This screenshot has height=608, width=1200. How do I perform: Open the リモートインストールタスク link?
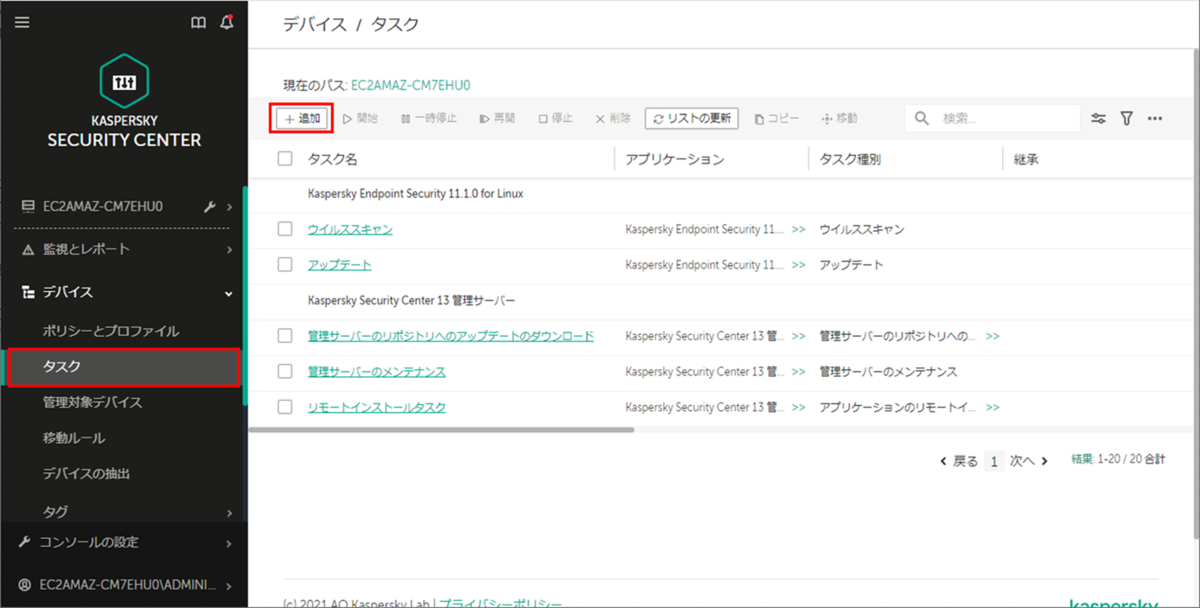[x=377, y=408]
